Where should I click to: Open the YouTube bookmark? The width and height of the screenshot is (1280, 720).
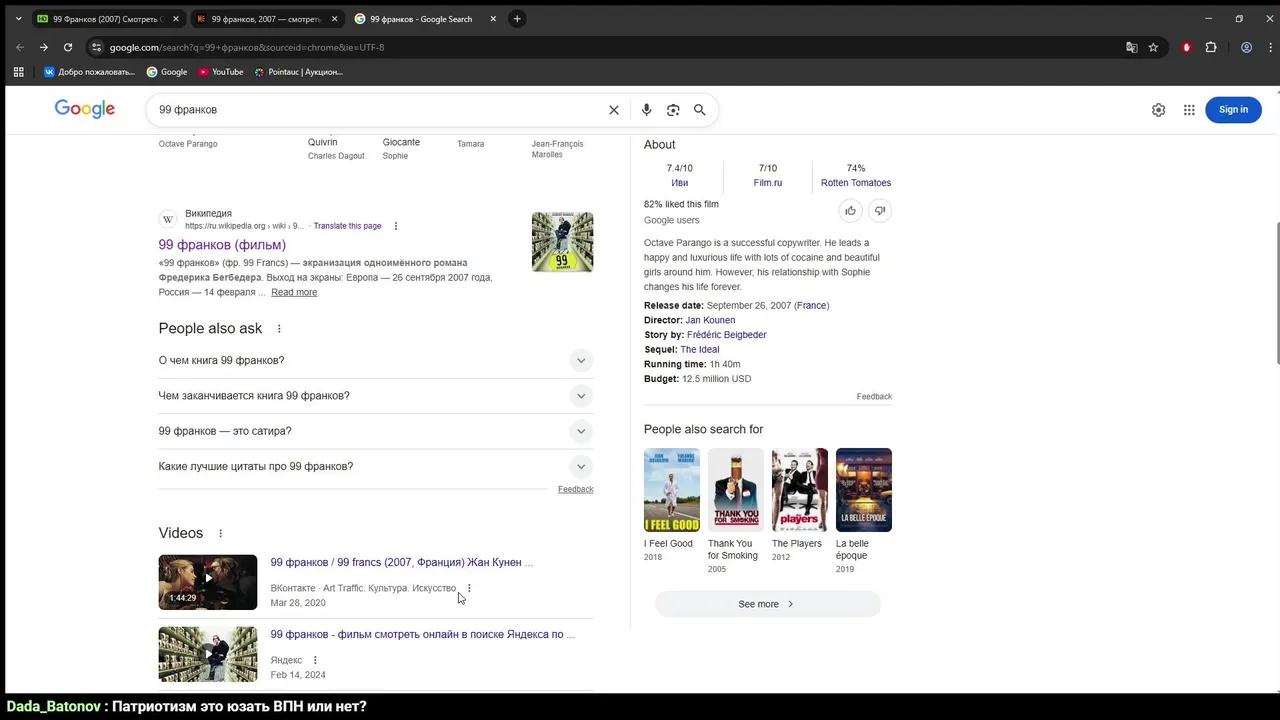pos(221,72)
